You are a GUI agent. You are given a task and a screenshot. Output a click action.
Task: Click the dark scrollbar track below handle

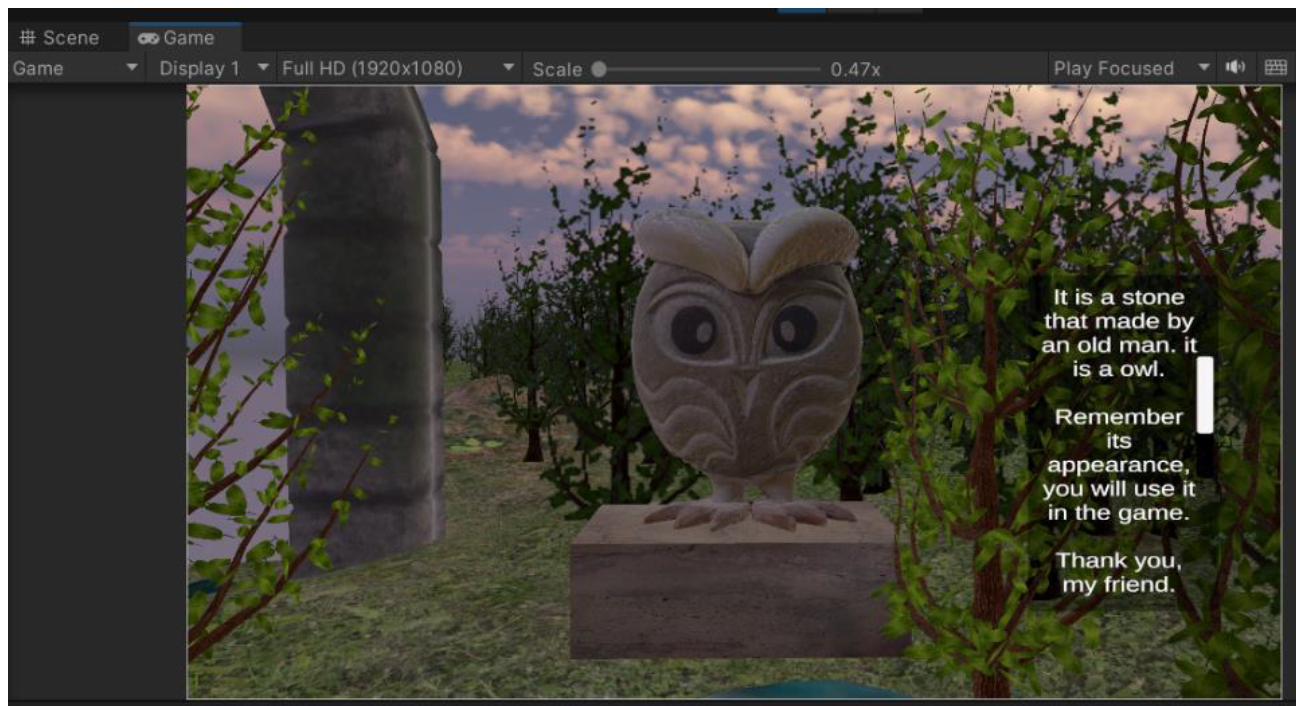tap(1205, 456)
